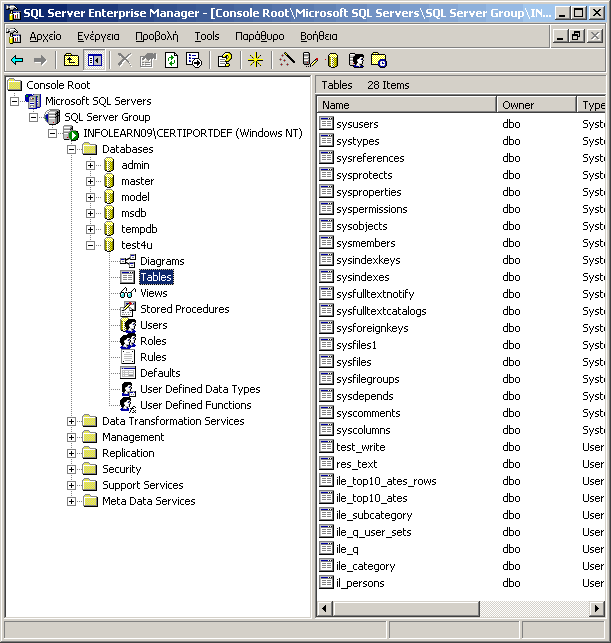
Task: Expand the master database
Action: pos(91,181)
